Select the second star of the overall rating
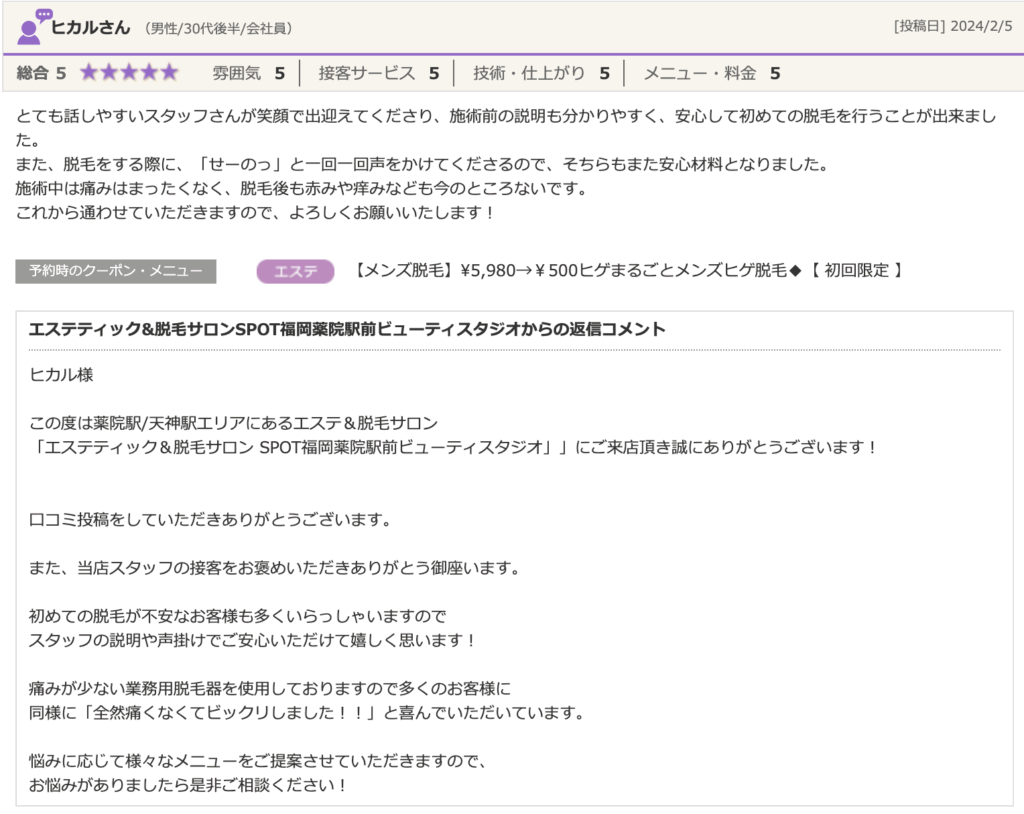The height and width of the screenshot is (814, 1024). [109, 72]
